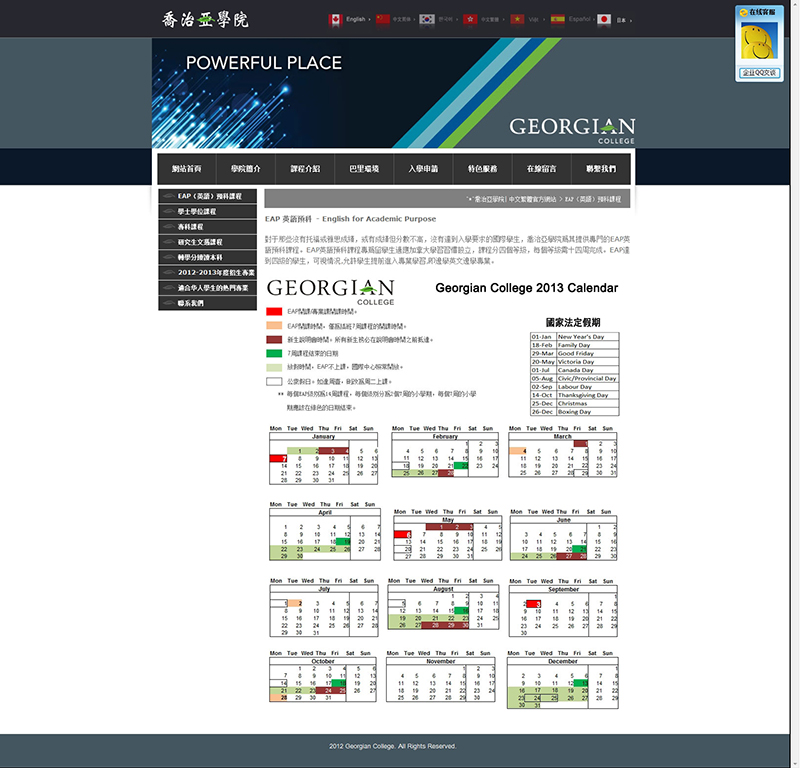800x768 pixels.
Task: Click the January month header in calendar
Action: pyautogui.click(x=323, y=437)
